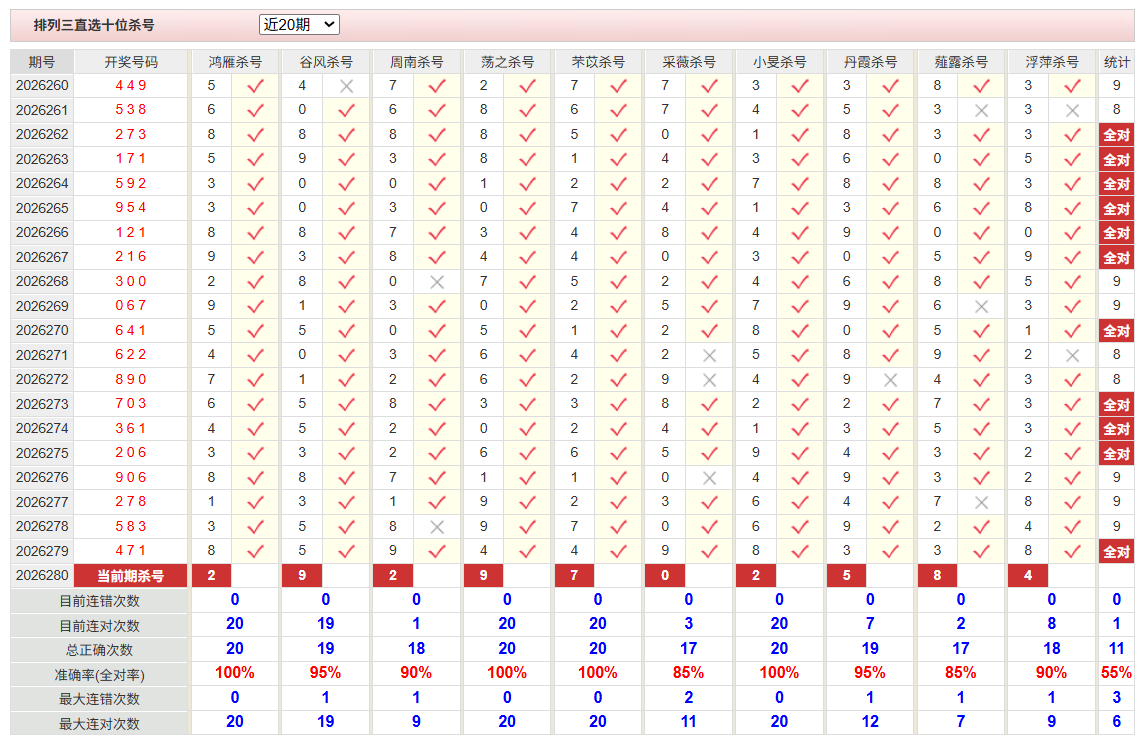Viewport: 1140px width, 749px height.
Task: Click the check mark for 小旻杀号 in row 2026270
Action: tap(800, 331)
